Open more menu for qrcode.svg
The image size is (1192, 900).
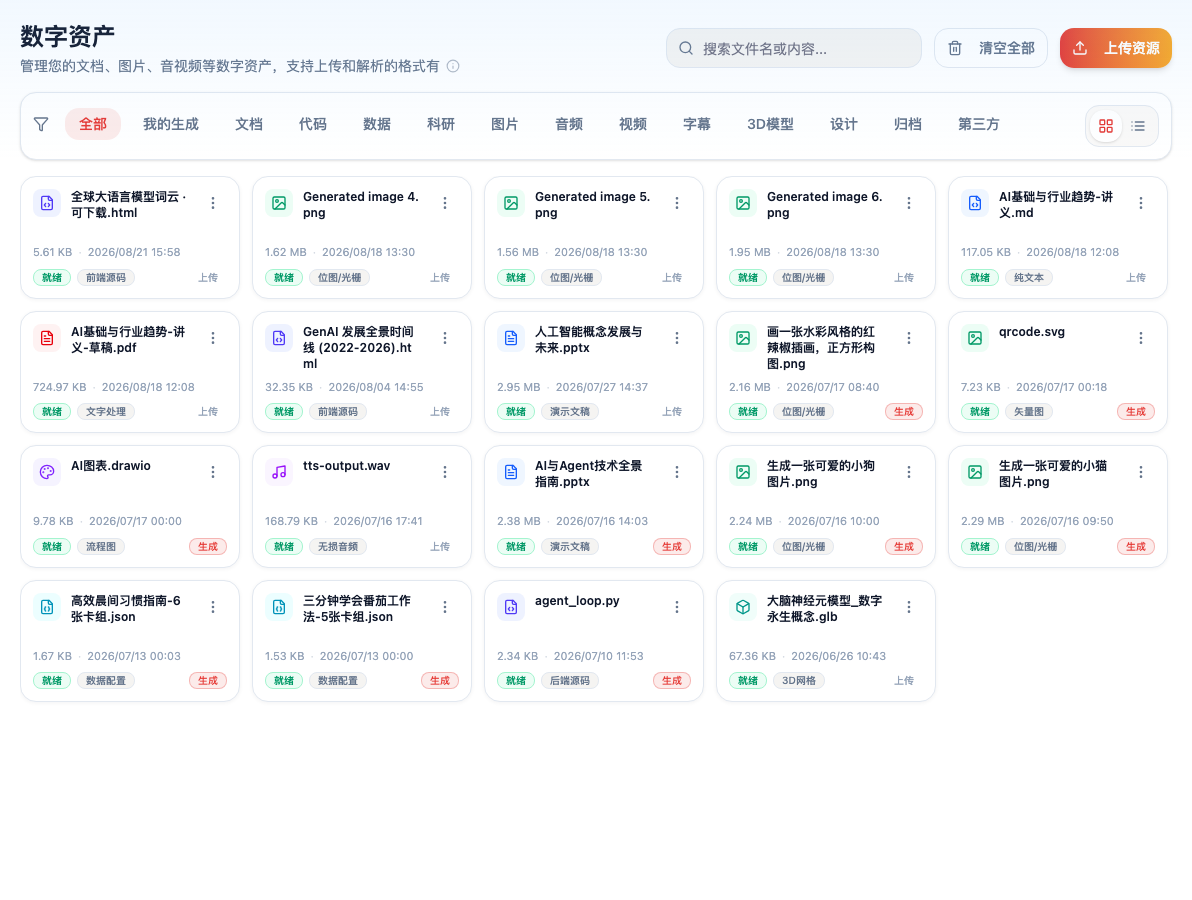pos(1140,338)
